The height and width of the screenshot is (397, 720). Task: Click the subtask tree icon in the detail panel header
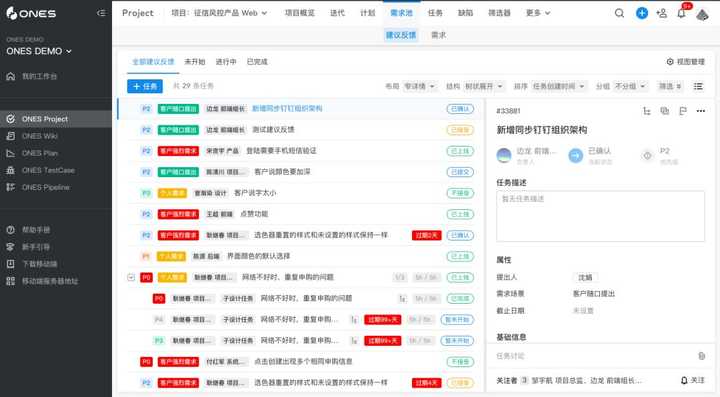coord(647,111)
